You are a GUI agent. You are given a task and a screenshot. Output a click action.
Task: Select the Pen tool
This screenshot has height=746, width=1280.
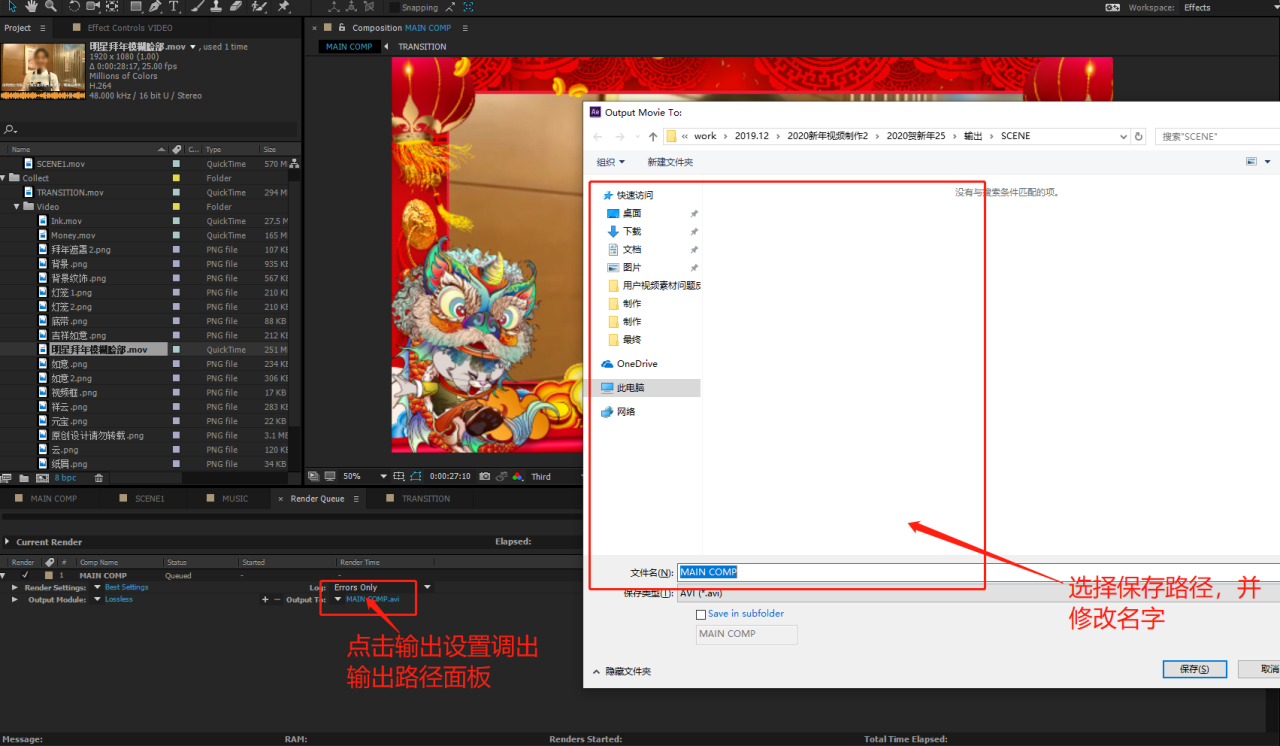pos(155,6)
